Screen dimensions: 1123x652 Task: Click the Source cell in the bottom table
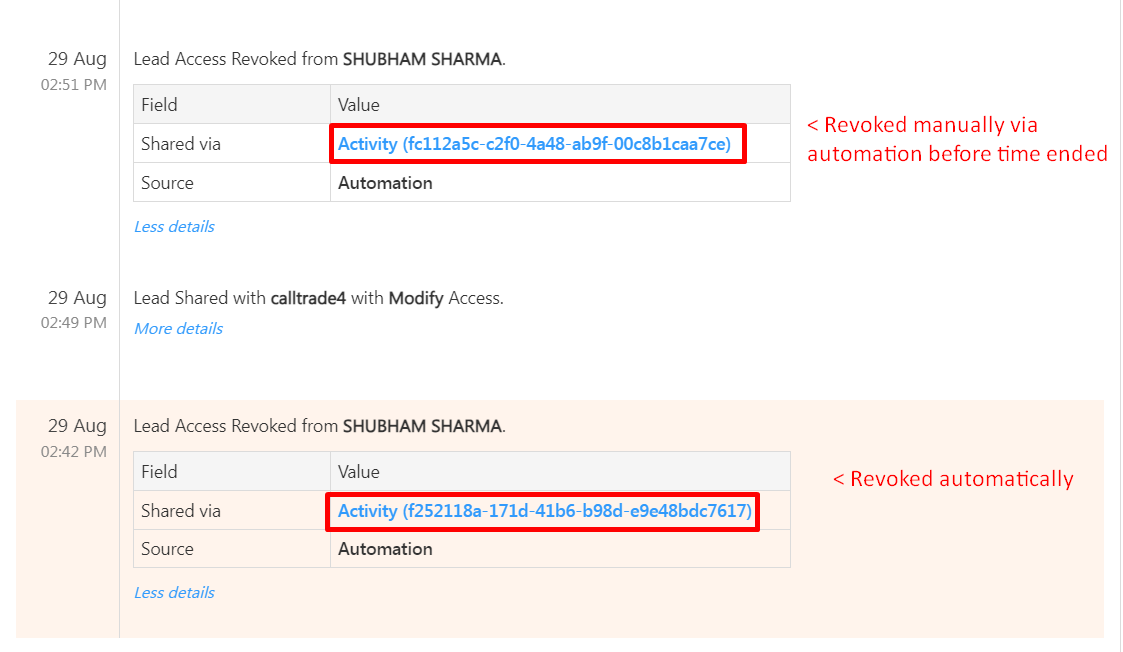coord(167,549)
